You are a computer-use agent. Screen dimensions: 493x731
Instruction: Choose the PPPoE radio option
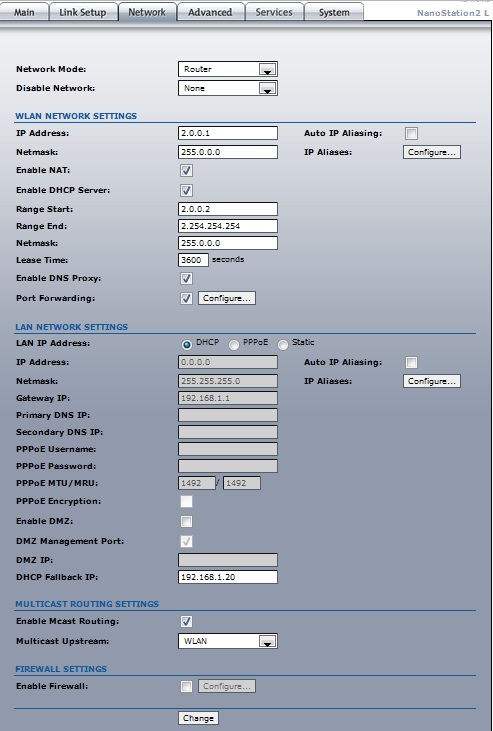[234, 345]
